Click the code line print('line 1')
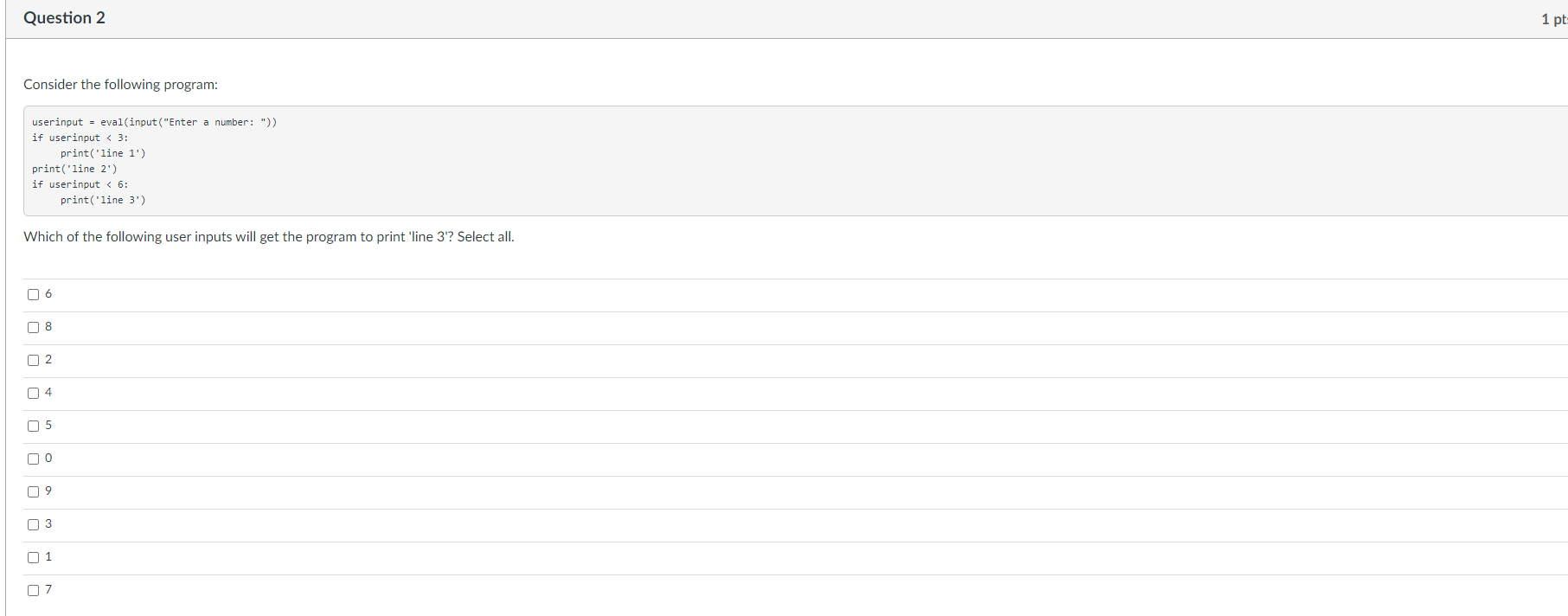This screenshot has height=616, width=1568. pyautogui.click(x=103, y=153)
